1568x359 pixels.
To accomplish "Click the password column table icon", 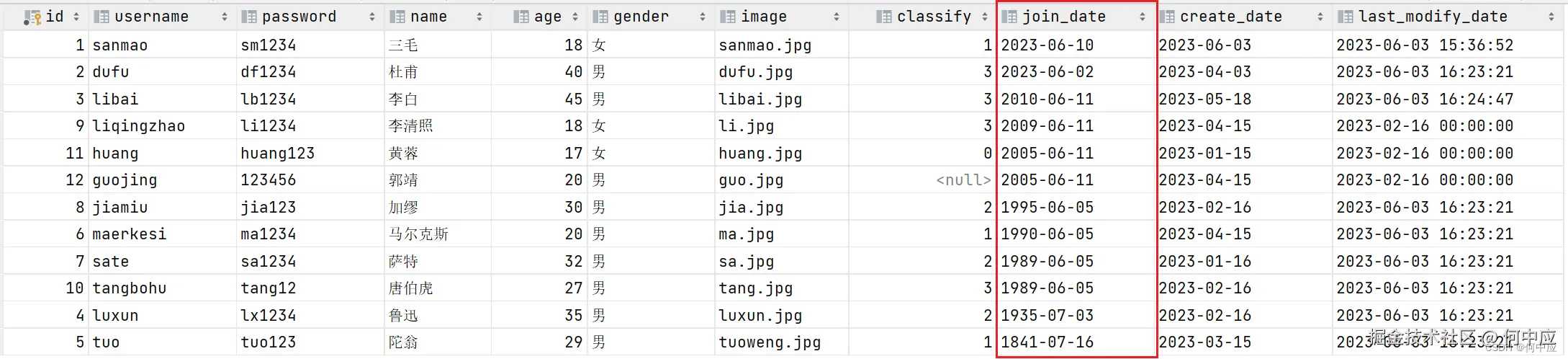I will pos(249,17).
